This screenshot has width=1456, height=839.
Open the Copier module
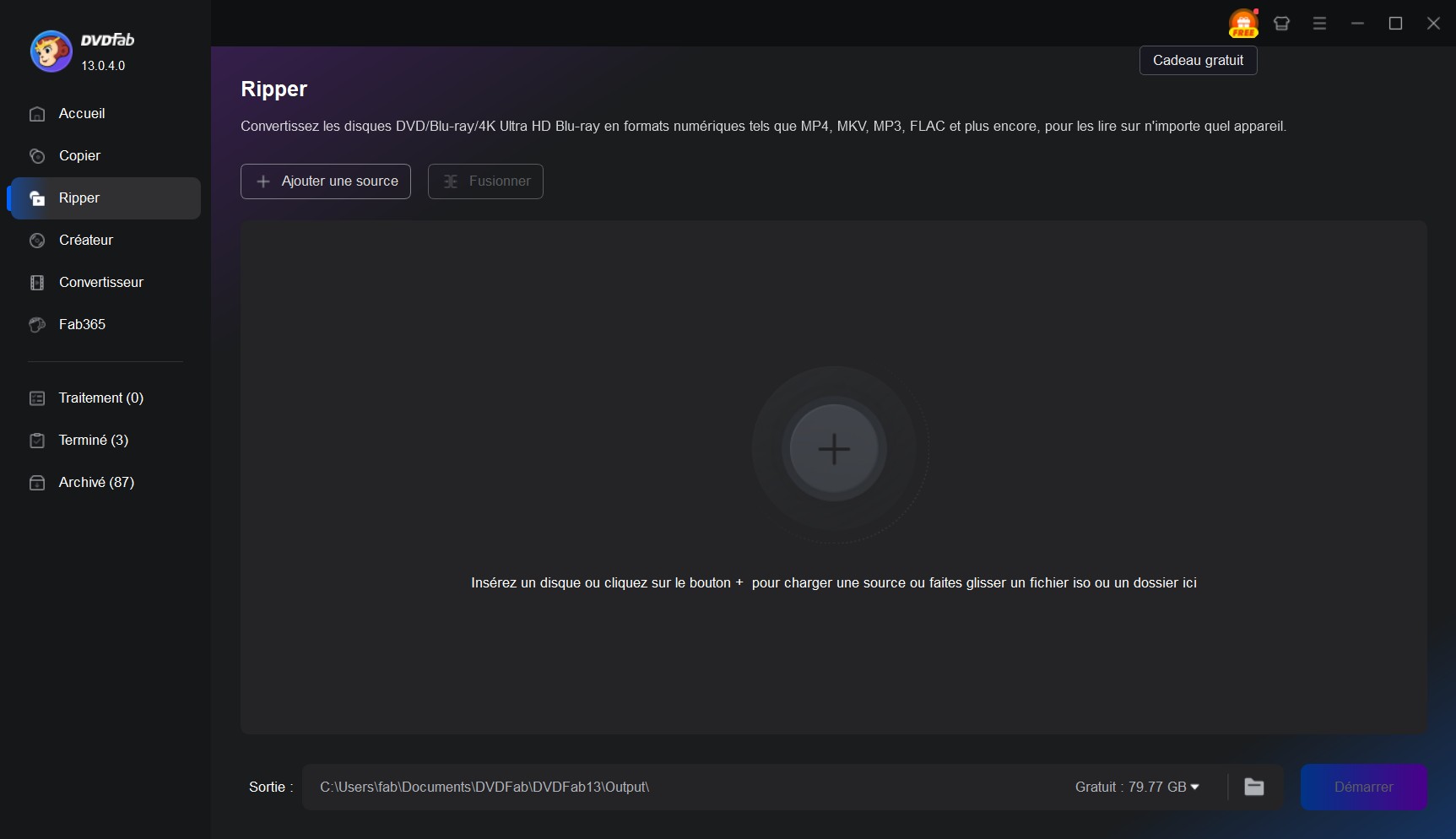point(78,155)
